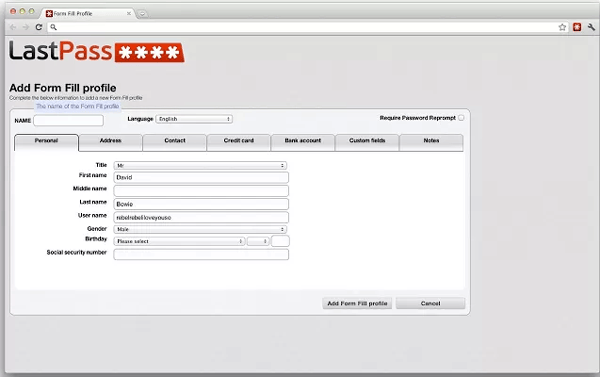Viewport: 600px width, 377px height.
Task: Open the Custom fields tab
Action: (367, 142)
